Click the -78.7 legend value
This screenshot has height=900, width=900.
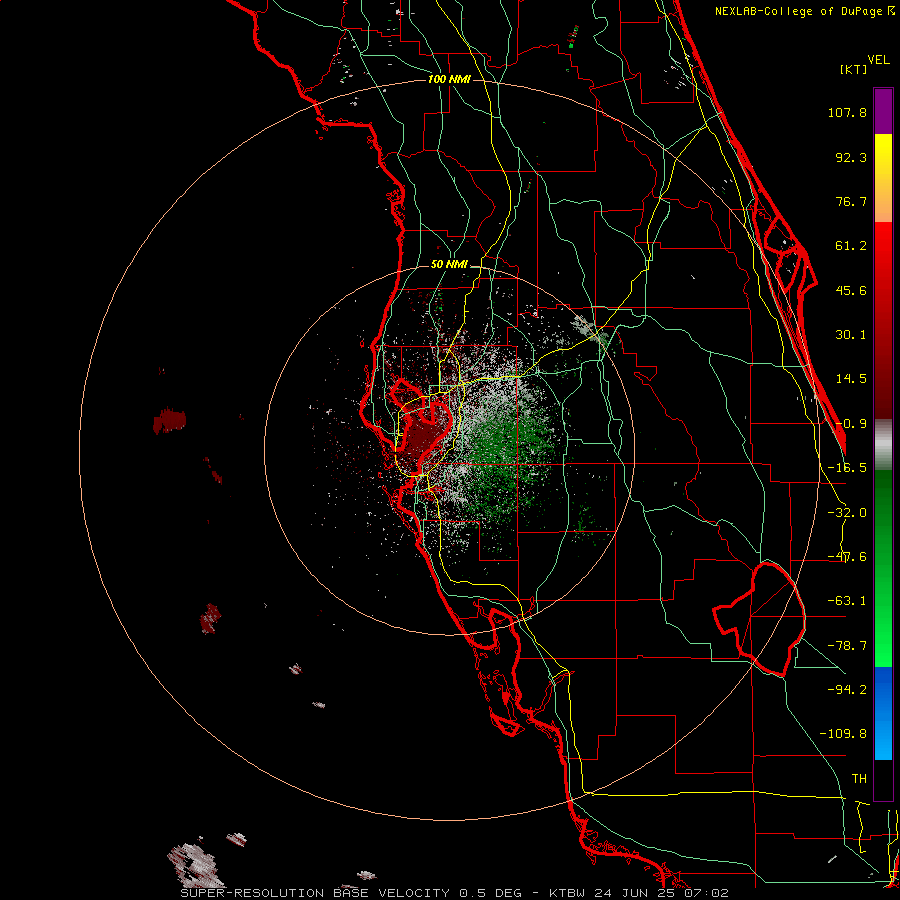pos(847,646)
